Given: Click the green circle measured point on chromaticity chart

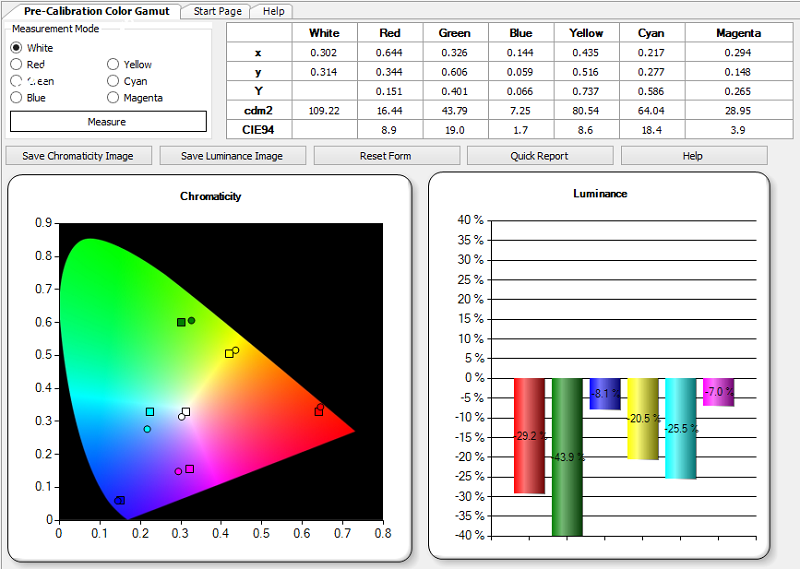Looking at the screenshot, I should pos(191,320).
